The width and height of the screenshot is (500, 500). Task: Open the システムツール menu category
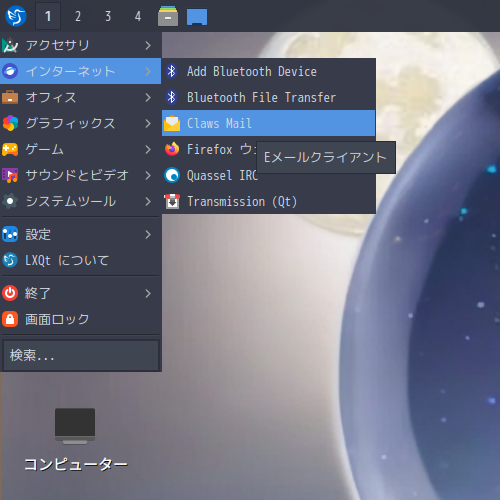click(x=81, y=201)
